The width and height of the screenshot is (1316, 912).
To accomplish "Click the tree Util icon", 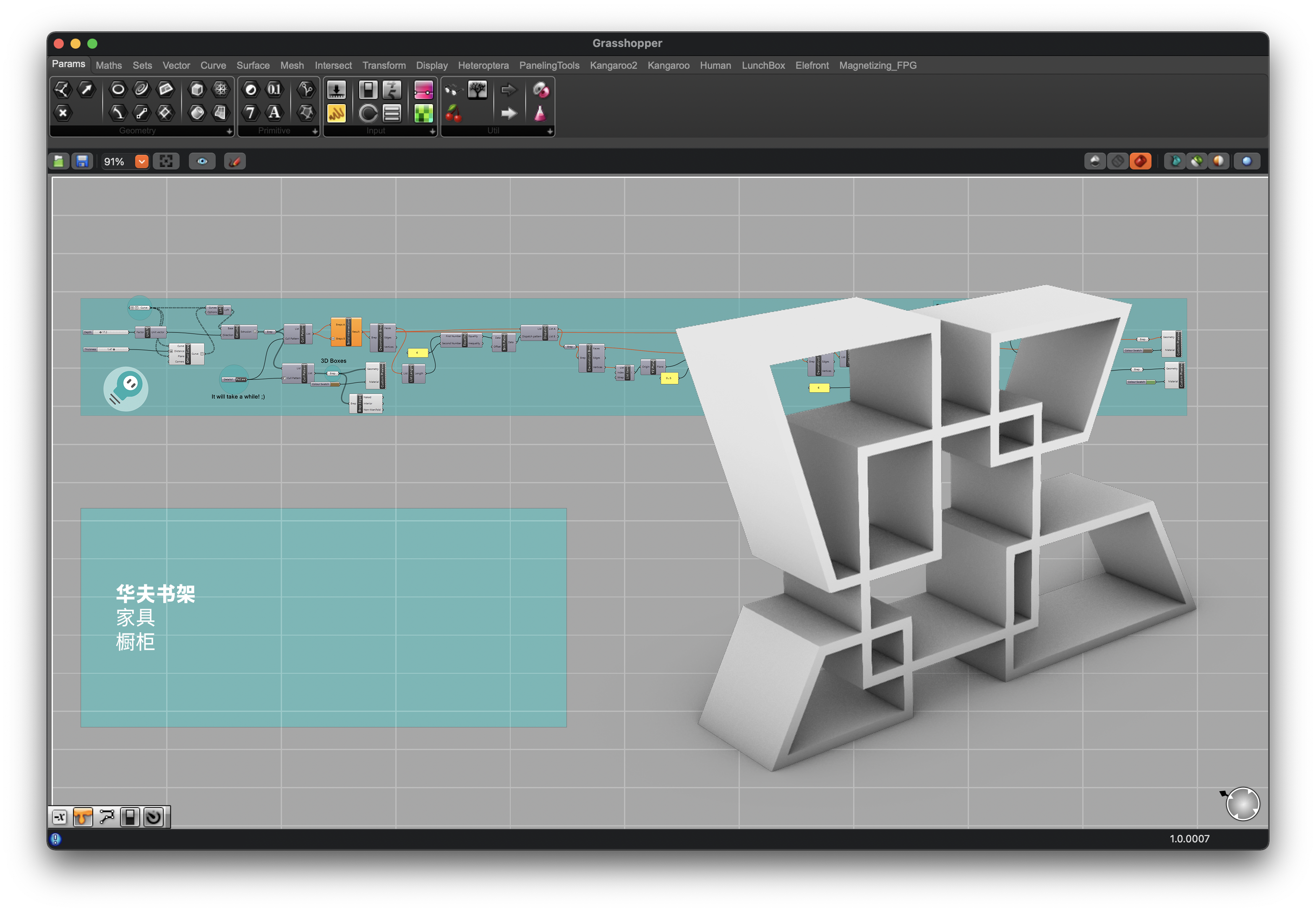I will click(x=478, y=90).
